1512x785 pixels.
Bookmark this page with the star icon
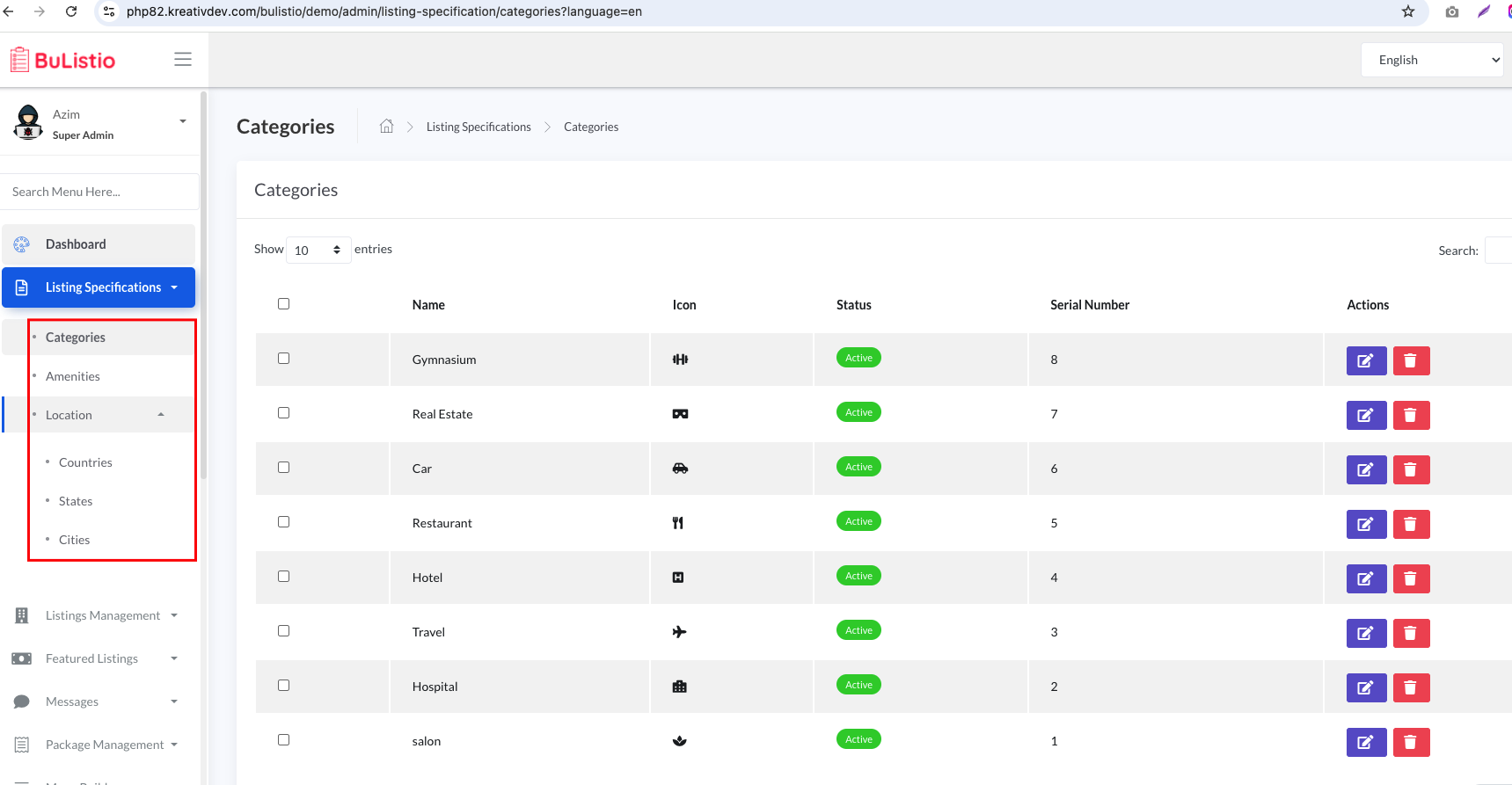pos(1407,11)
